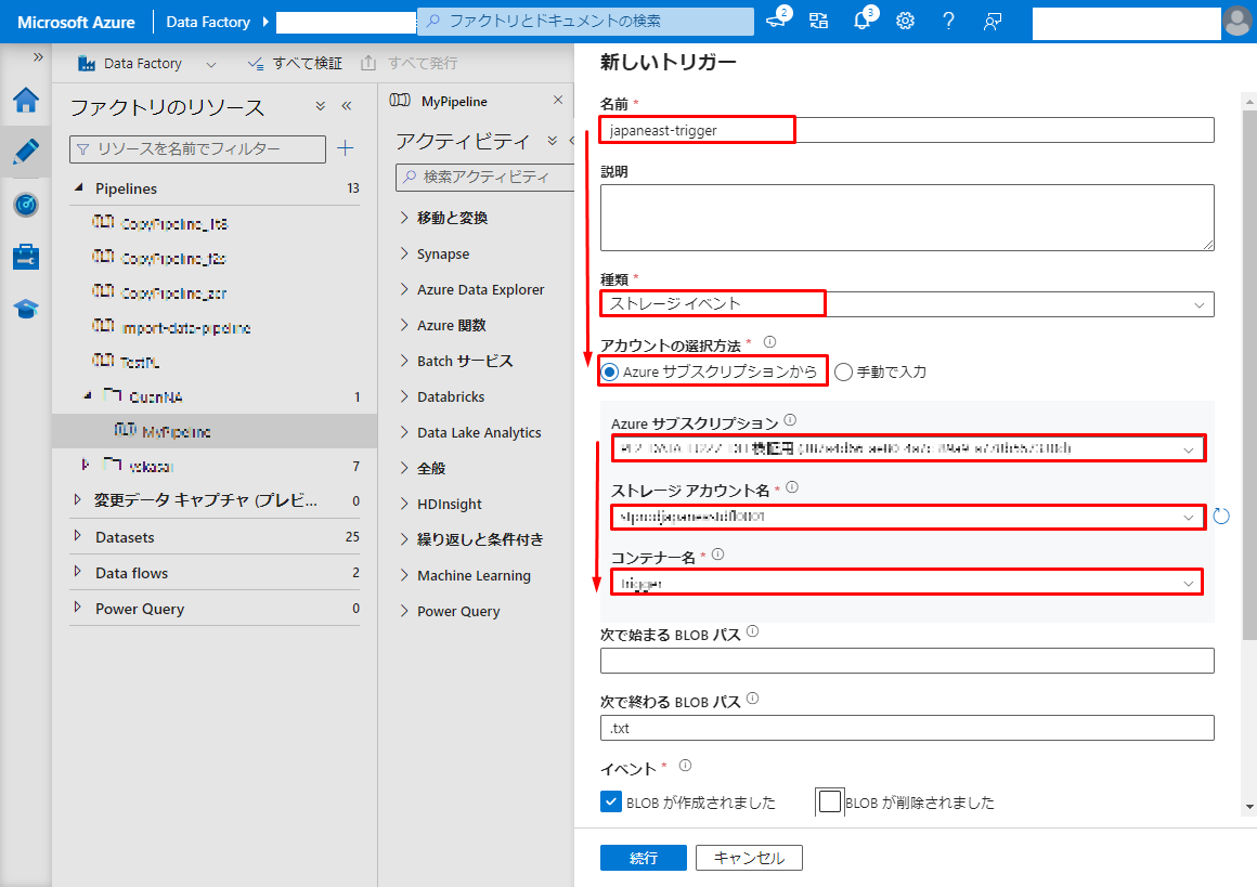The width and height of the screenshot is (1257, 887).
Task: Select the Azure サブスクリプションから radio button
Action: (x=609, y=372)
